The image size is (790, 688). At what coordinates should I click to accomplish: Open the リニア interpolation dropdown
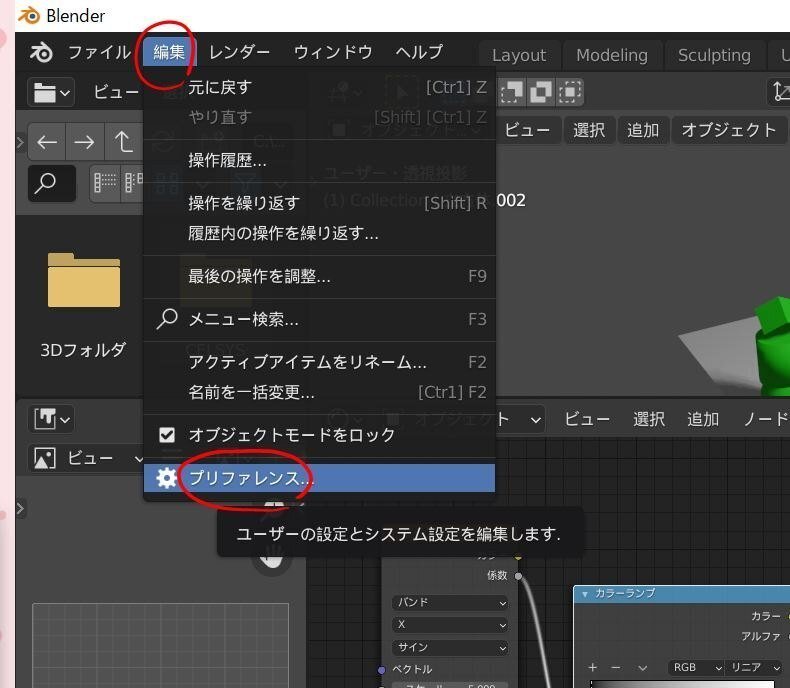pyautogui.click(x=755, y=667)
